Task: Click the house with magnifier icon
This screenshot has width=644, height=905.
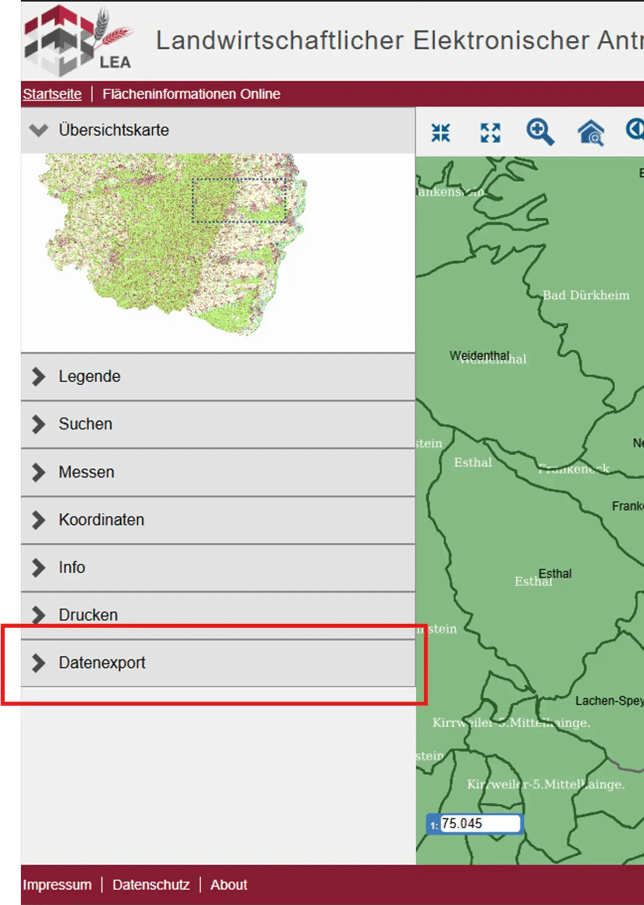Action: point(591,133)
